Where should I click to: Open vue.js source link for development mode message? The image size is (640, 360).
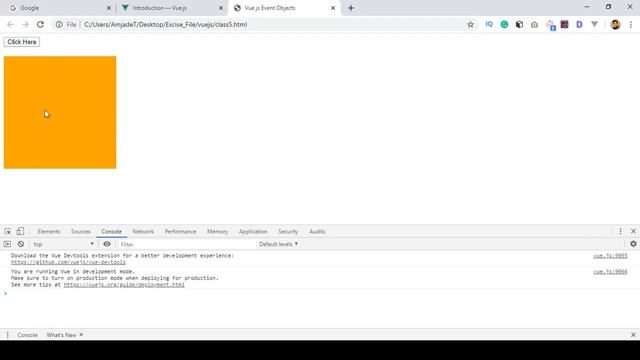point(610,271)
